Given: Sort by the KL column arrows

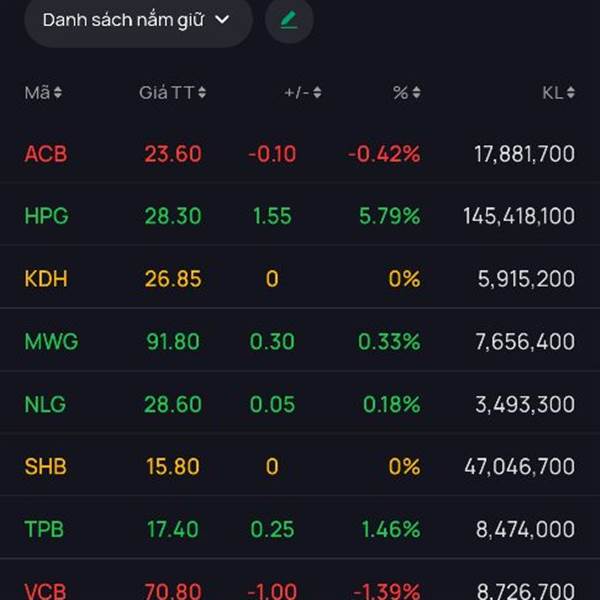Looking at the screenshot, I should tap(570, 93).
